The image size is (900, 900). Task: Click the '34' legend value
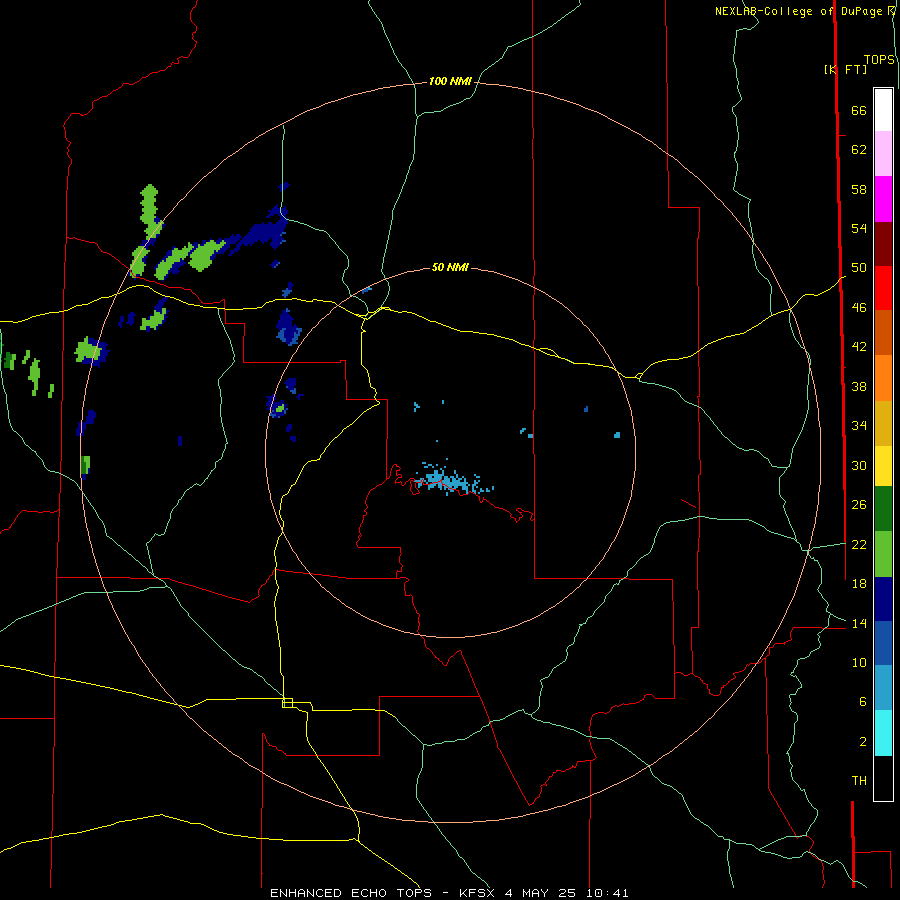tap(859, 425)
